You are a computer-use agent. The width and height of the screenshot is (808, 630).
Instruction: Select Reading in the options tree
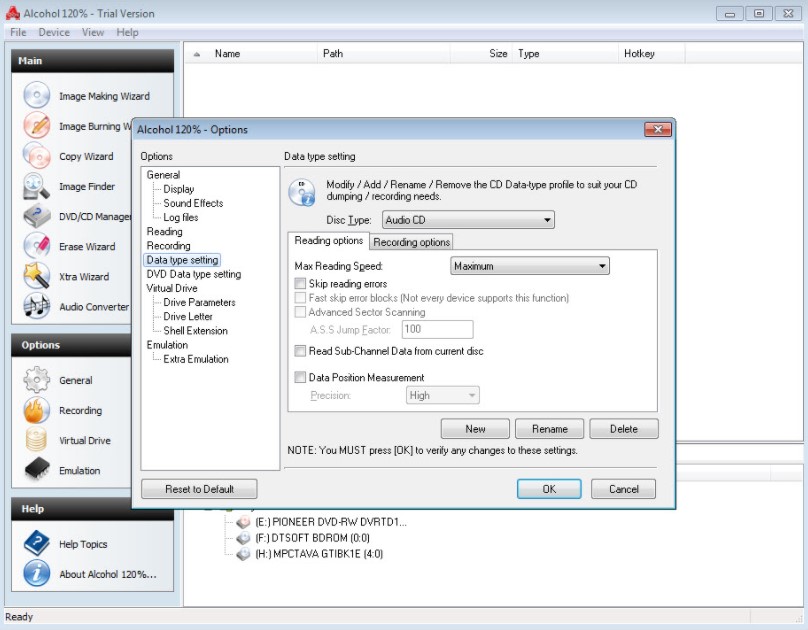[x=164, y=231]
